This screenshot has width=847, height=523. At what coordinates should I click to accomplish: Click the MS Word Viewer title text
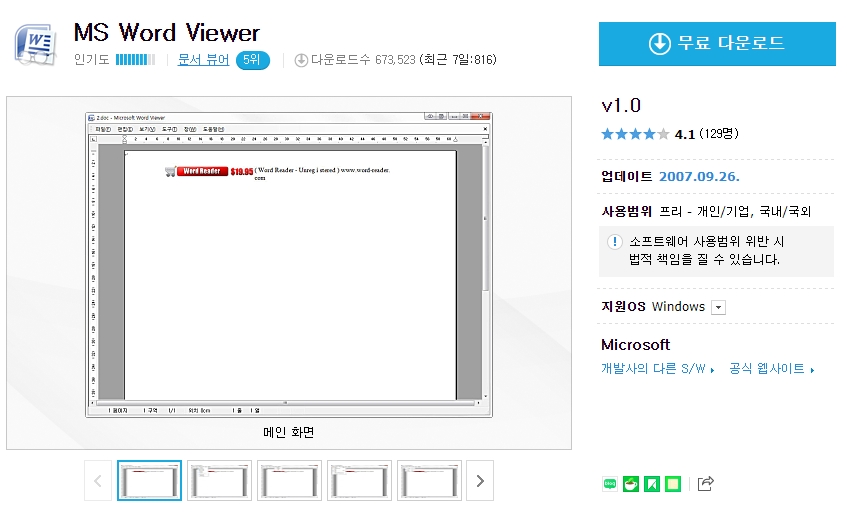(166, 32)
